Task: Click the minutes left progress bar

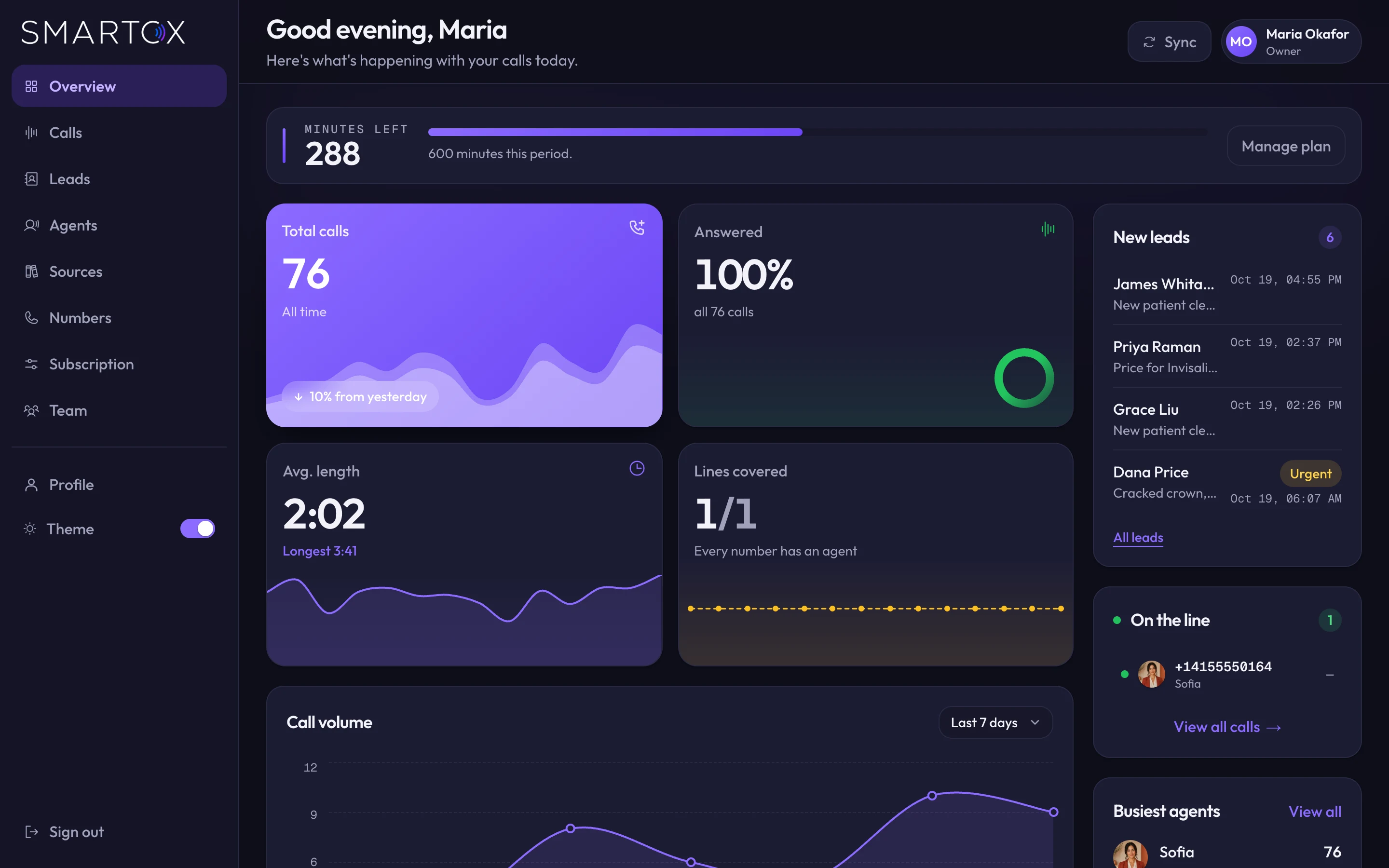Action: pos(817,132)
